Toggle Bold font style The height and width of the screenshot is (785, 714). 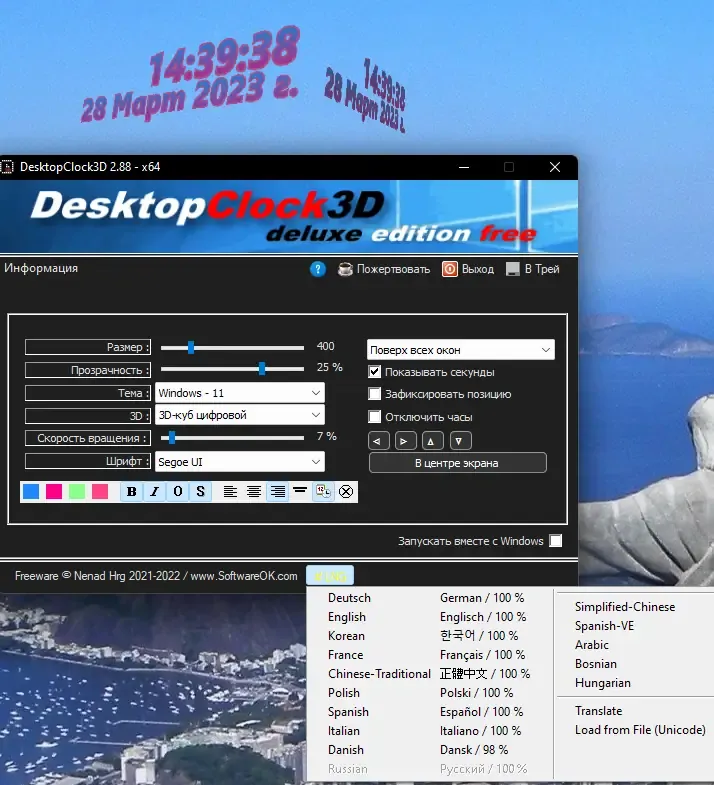[132, 492]
